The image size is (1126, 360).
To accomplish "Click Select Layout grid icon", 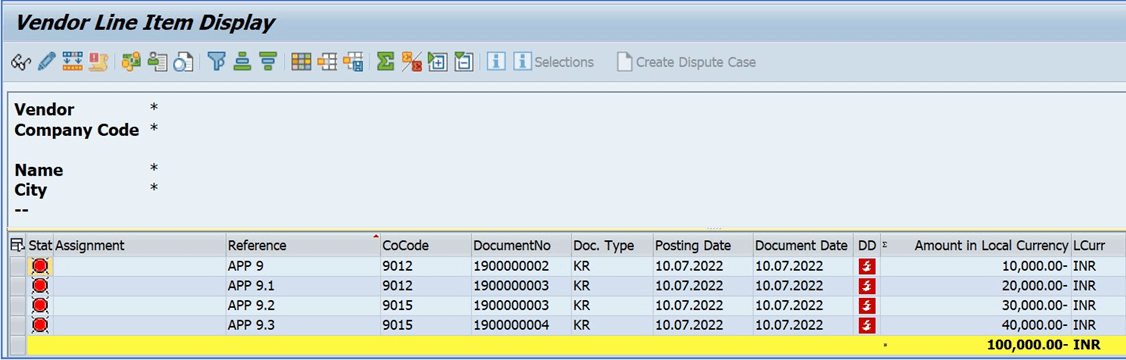I will tap(327, 62).
